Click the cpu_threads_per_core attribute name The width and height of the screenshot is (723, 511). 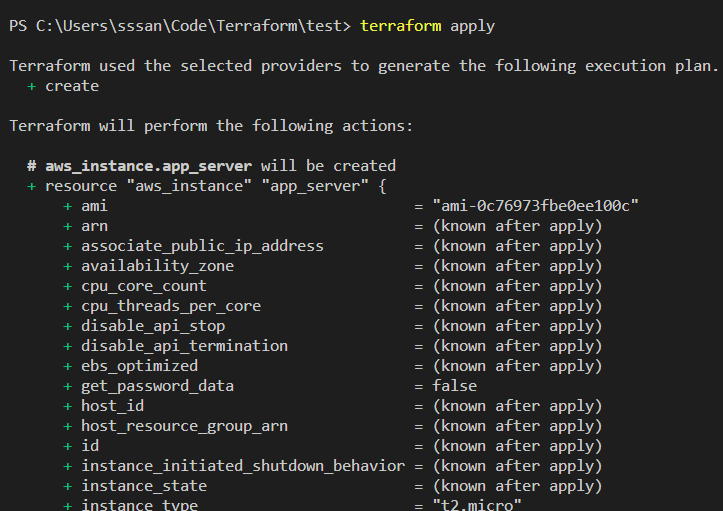click(x=171, y=306)
